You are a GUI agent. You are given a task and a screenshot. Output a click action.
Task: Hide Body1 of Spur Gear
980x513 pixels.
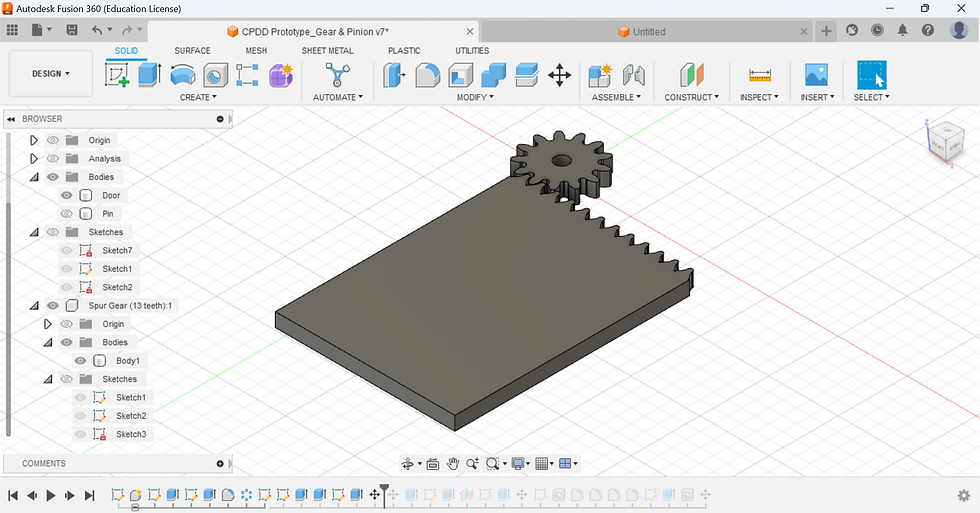[80, 361]
